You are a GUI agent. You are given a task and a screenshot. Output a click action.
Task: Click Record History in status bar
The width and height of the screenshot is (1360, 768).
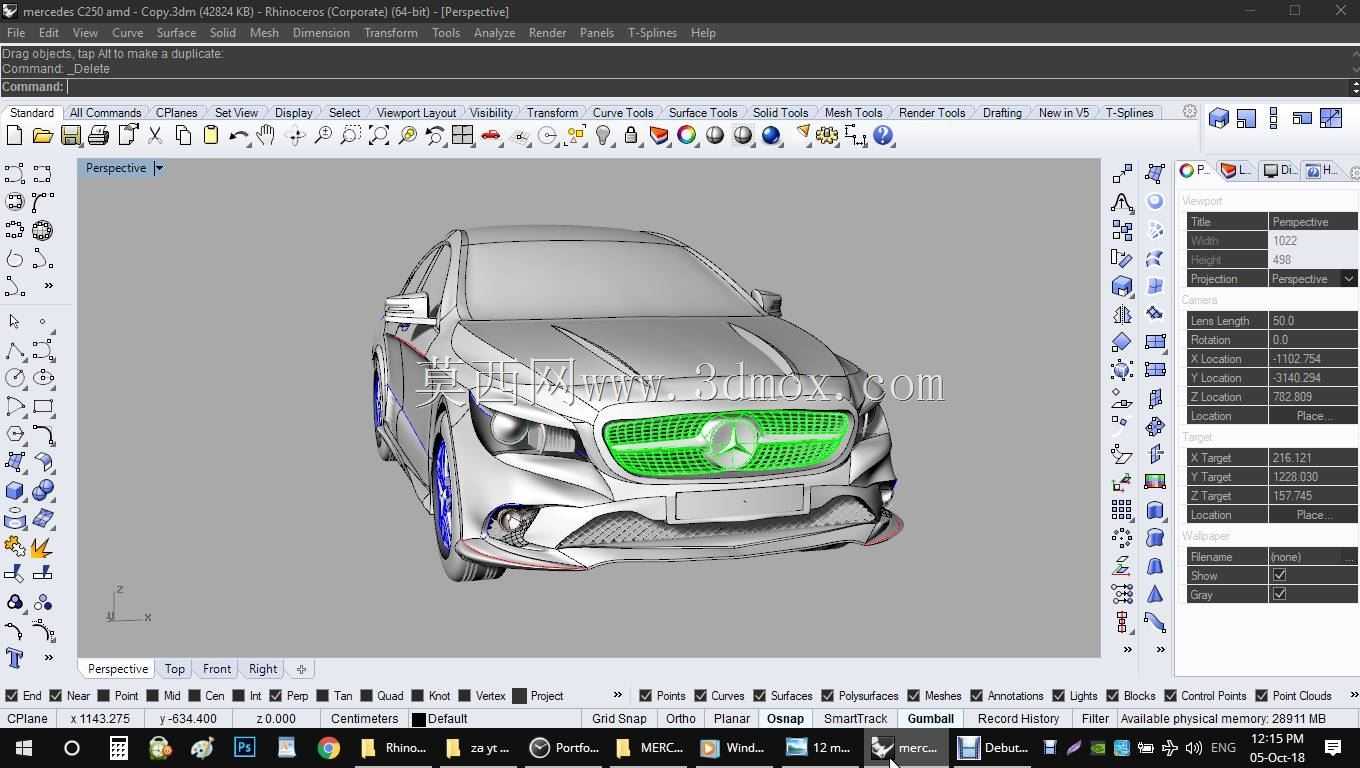point(1018,719)
